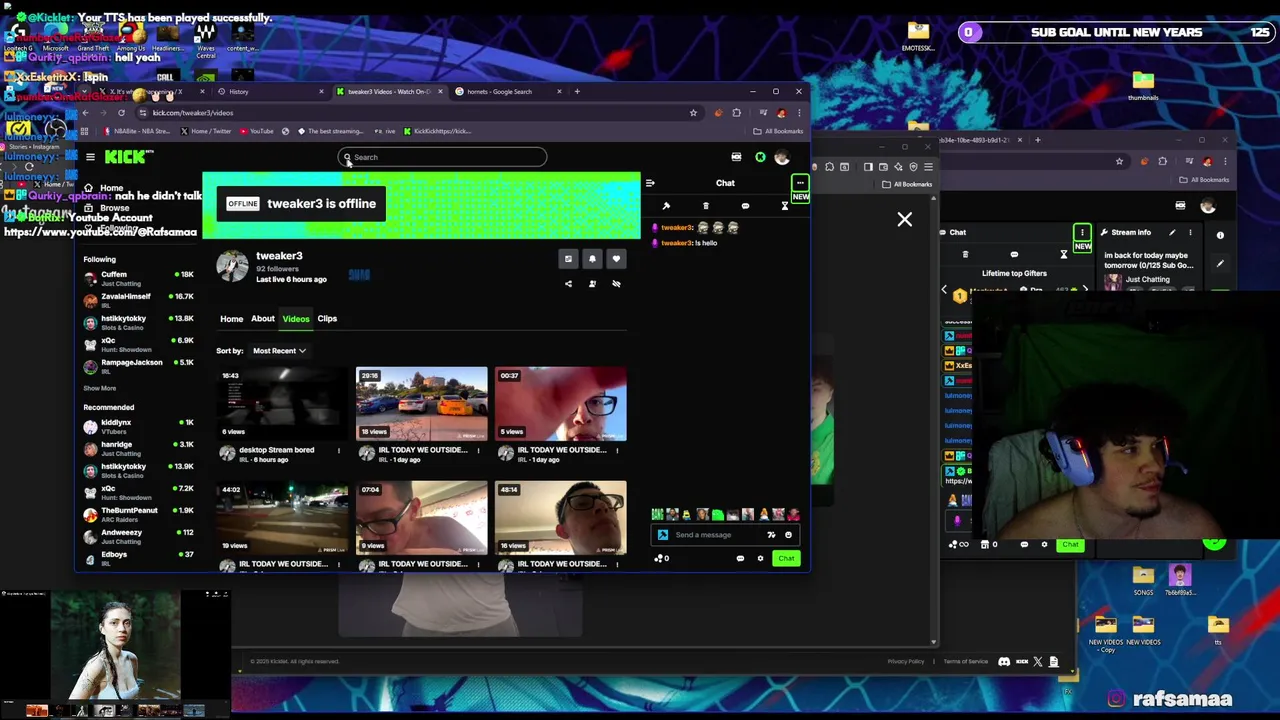Click the green Chat send button
1280x720 pixels.
pos(786,558)
